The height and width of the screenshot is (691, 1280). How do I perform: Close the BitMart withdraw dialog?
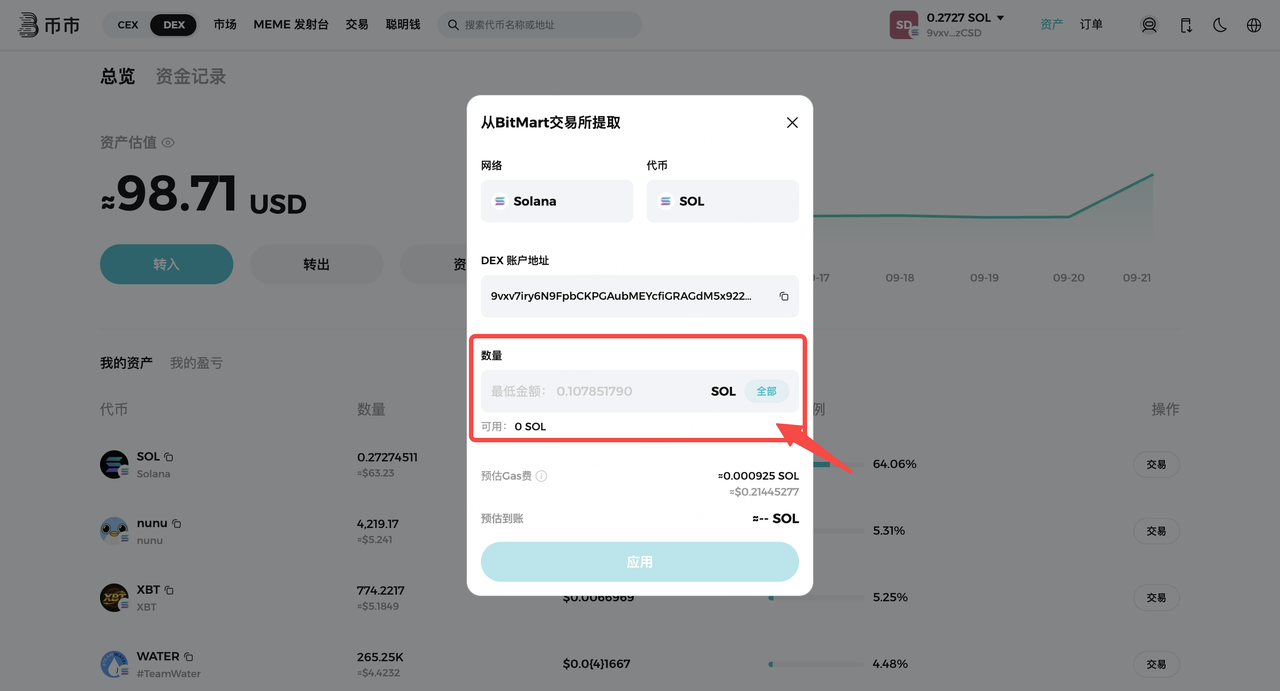point(792,123)
